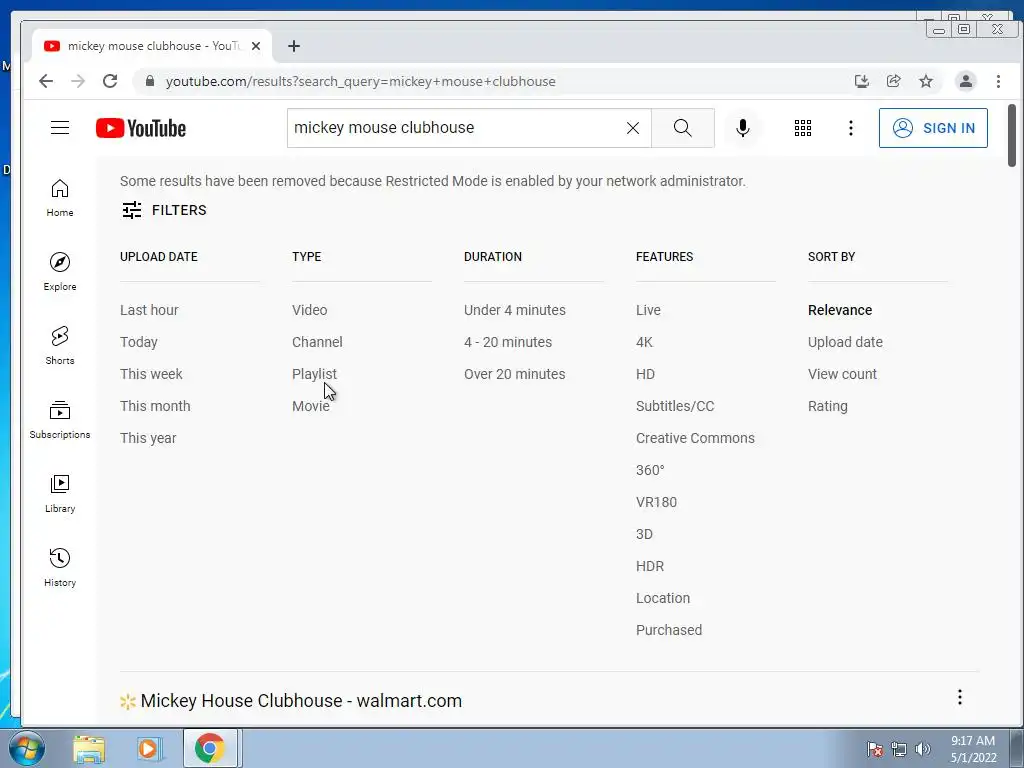Image resolution: width=1024 pixels, height=768 pixels.
Task: Open Library in sidebar
Action: [59, 493]
